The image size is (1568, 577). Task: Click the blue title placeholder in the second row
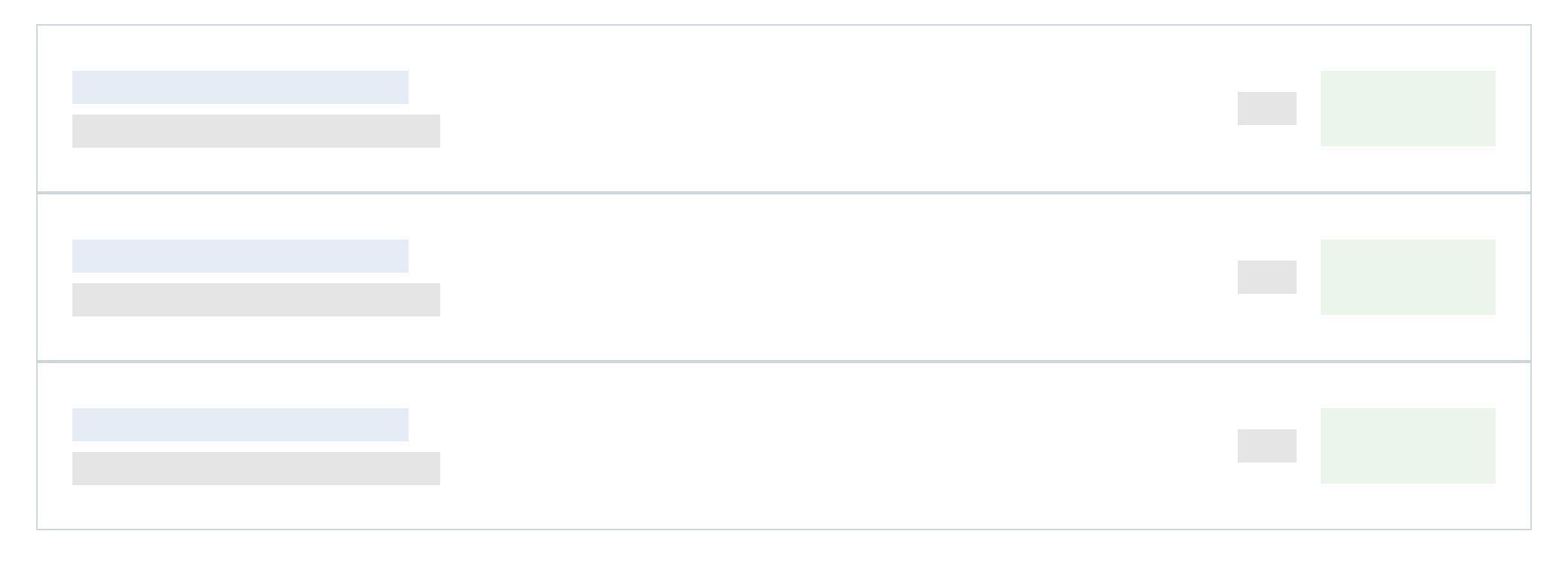[240, 256]
